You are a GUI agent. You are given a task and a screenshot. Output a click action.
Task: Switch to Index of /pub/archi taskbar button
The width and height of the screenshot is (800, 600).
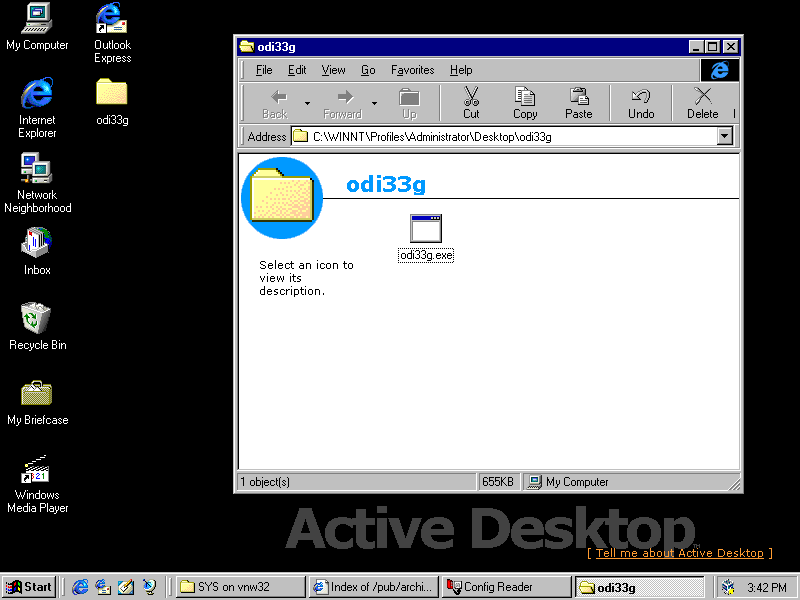coord(373,587)
